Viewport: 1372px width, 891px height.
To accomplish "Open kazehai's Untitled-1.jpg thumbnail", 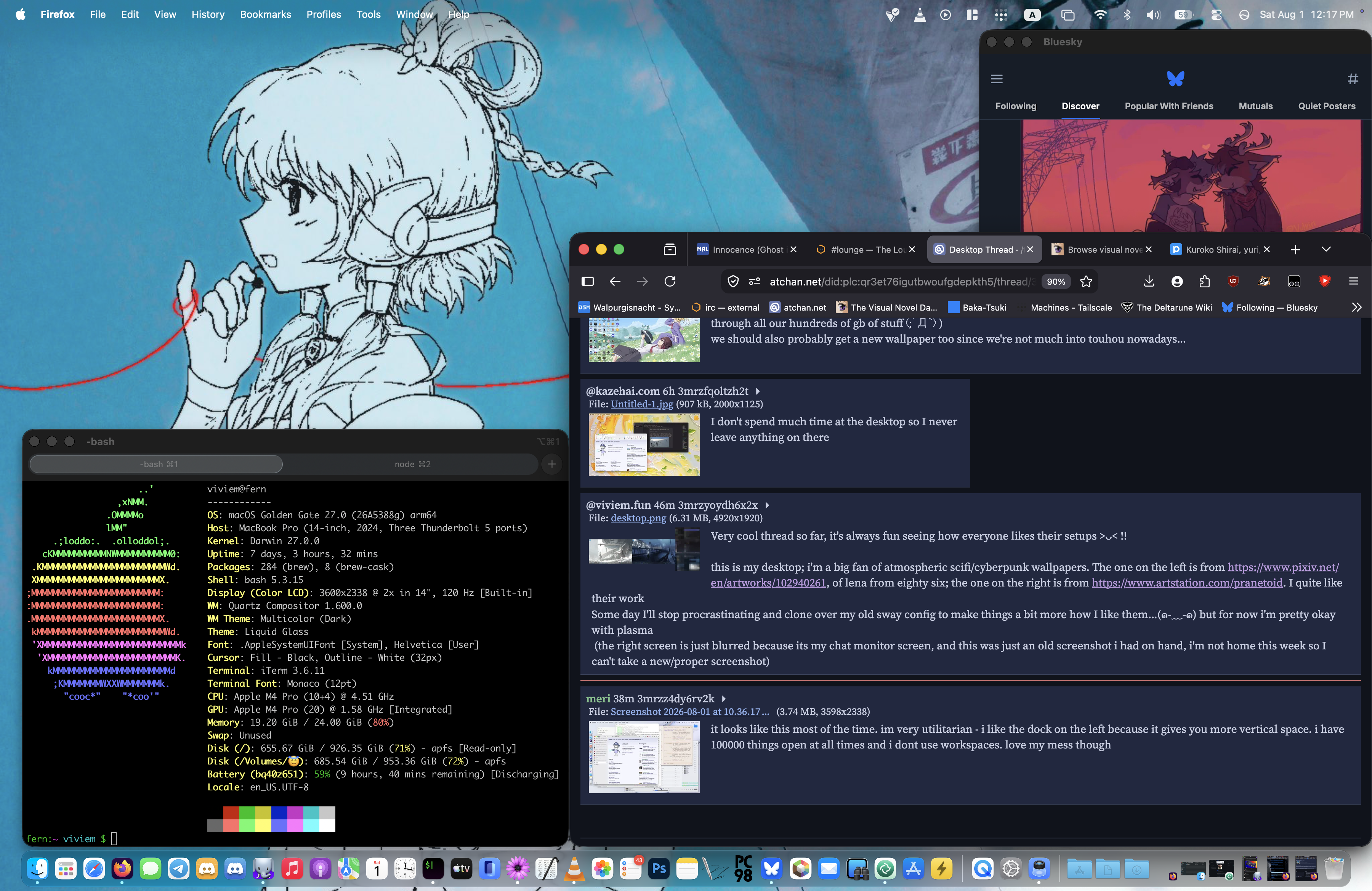I will 644,444.
